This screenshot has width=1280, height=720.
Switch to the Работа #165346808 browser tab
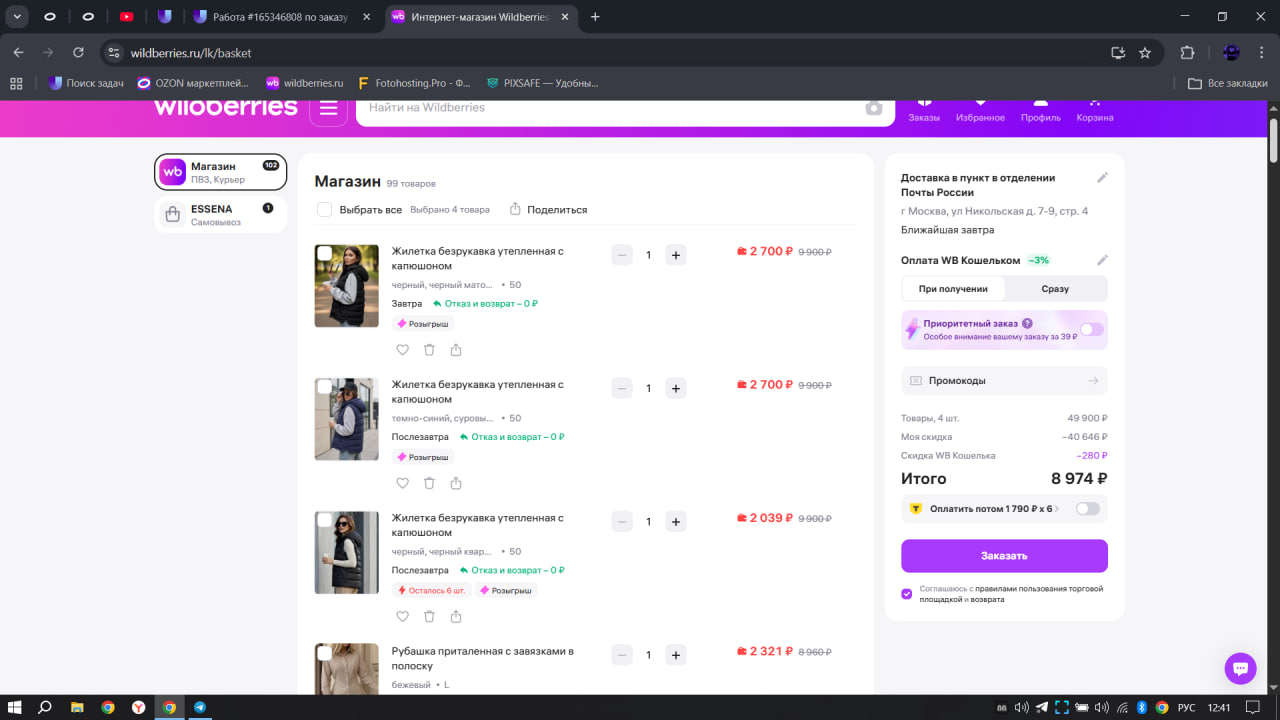point(282,17)
